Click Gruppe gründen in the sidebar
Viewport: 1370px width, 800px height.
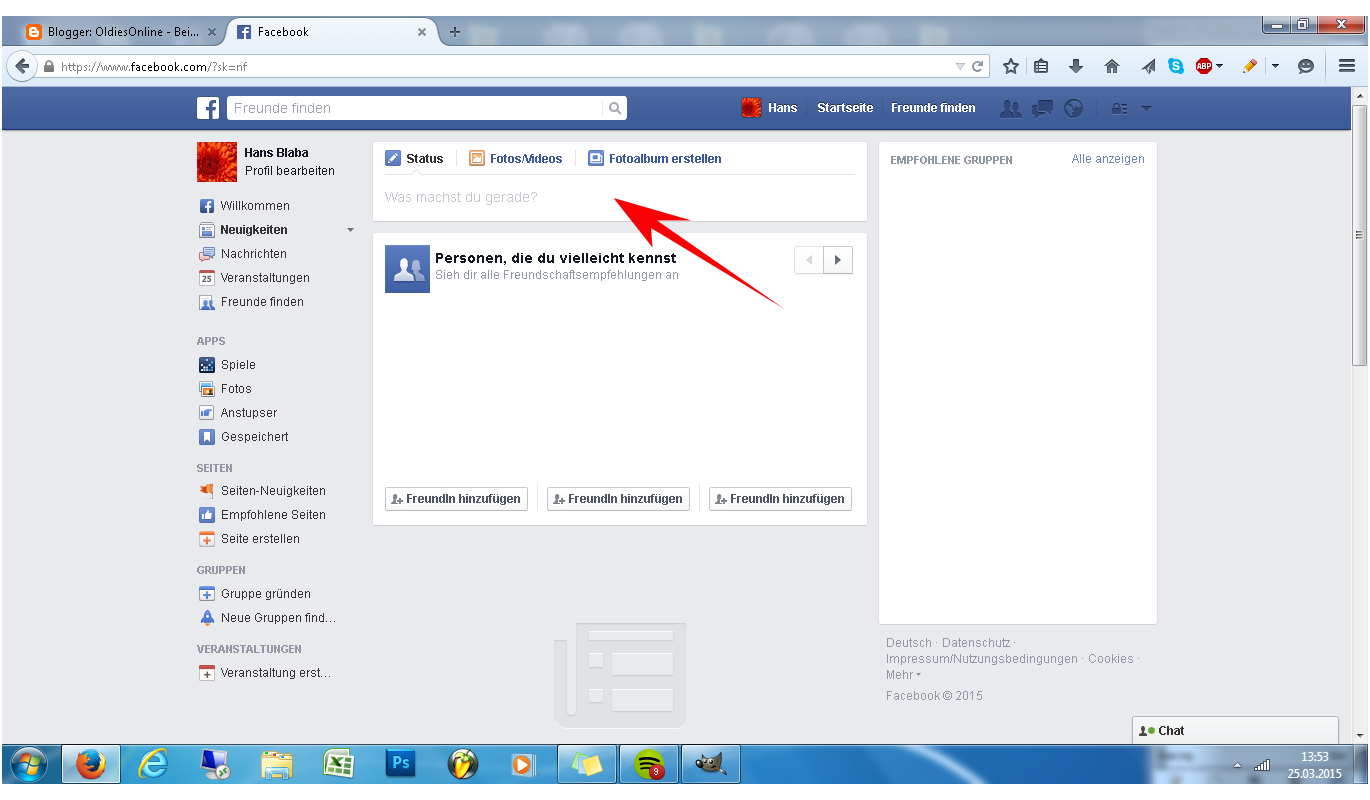click(x=255, y=594)
